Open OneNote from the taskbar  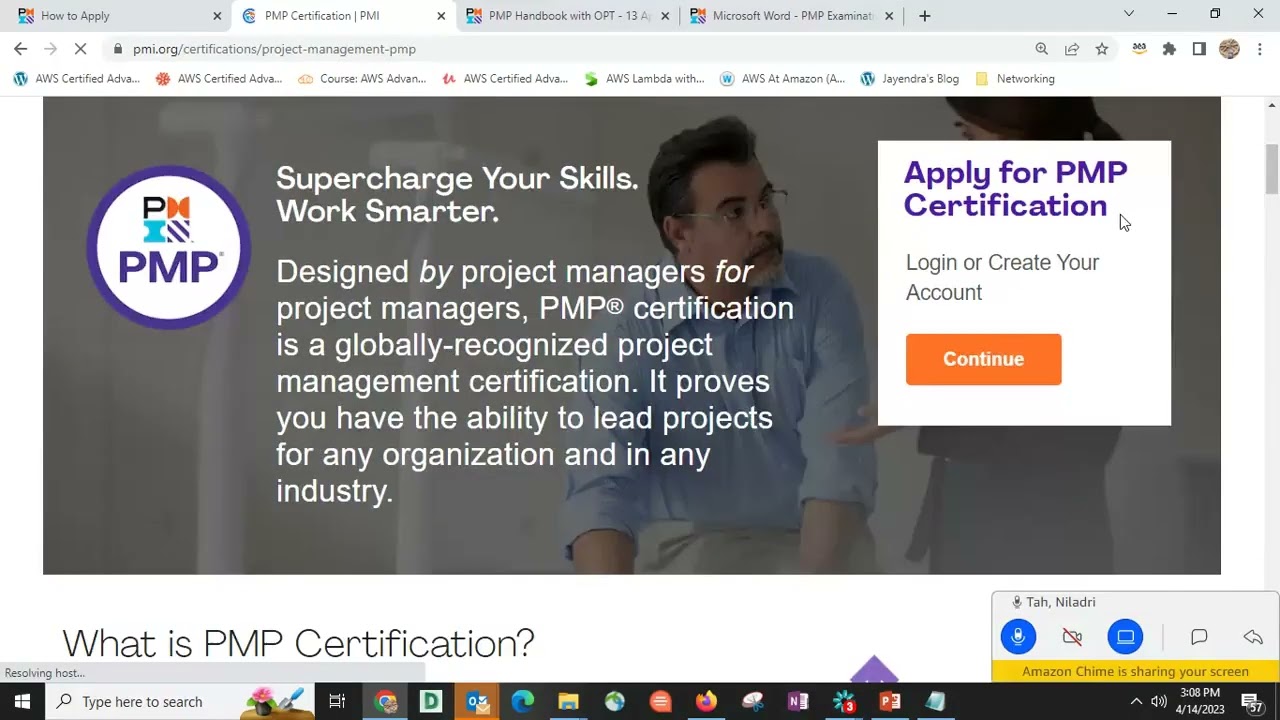pos(798,701)
